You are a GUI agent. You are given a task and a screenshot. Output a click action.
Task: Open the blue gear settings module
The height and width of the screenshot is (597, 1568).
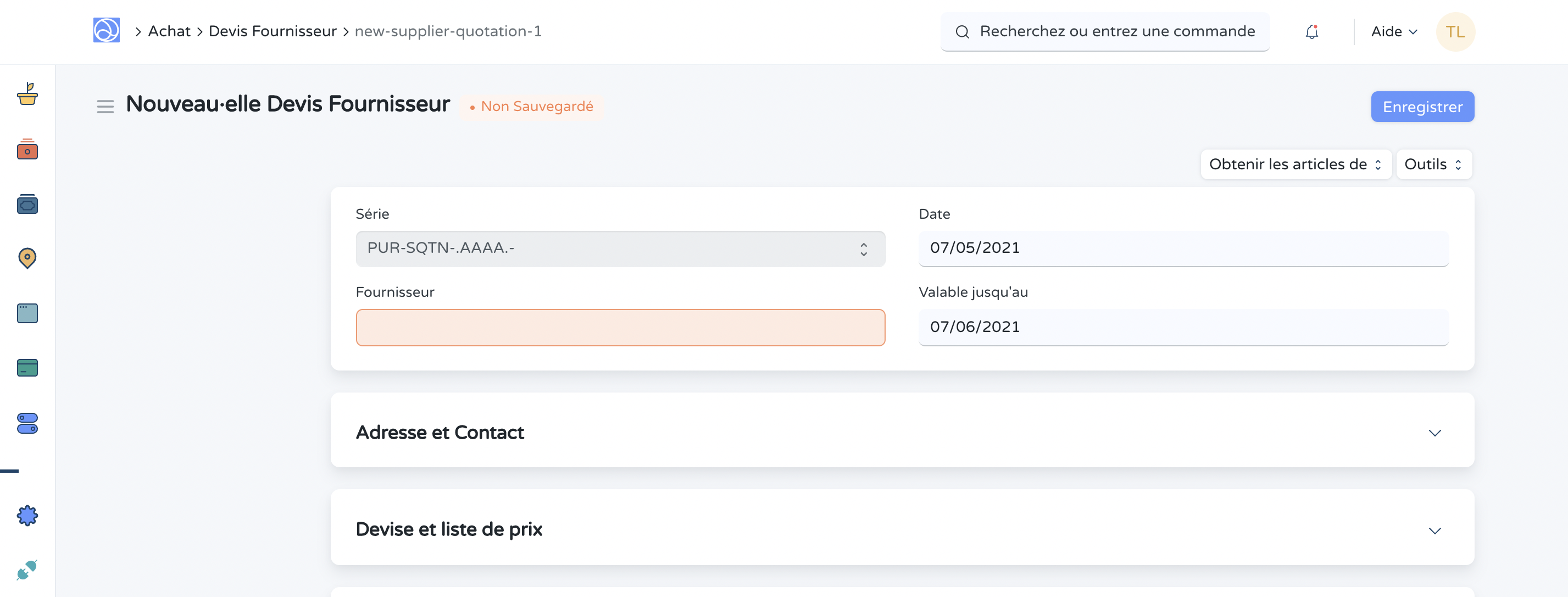27,516
